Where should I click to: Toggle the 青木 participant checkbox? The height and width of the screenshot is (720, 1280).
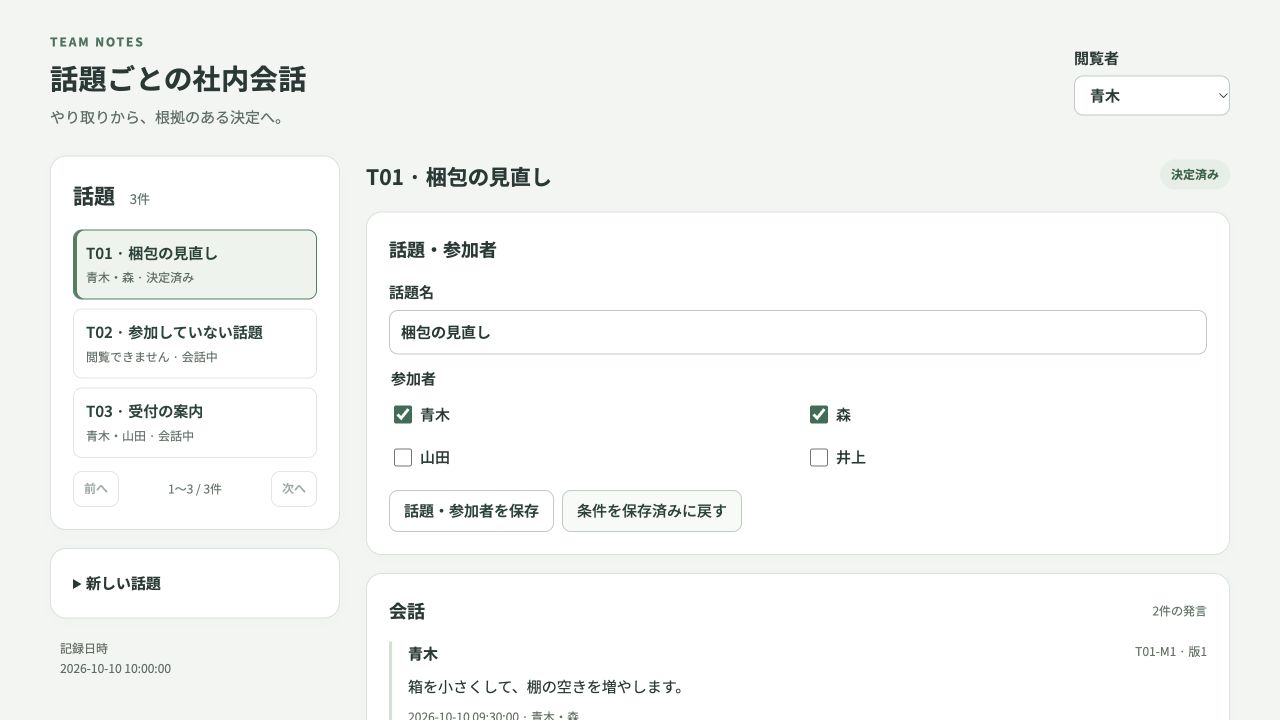coord(403,415)
